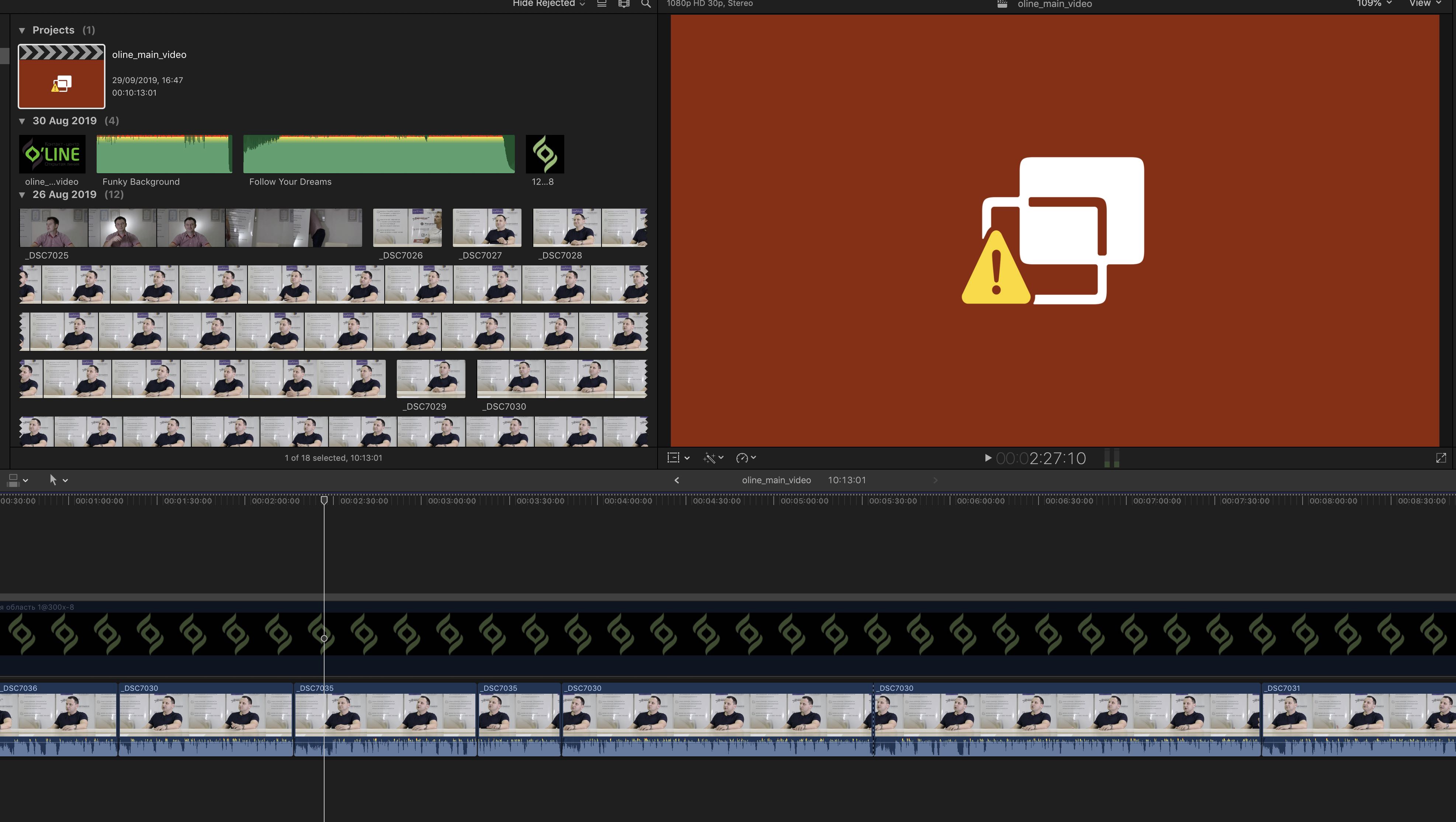The width and height of the screenshot is (1456, 822).
Task: Open the enhancements magic wand menu
Action: pyautogui.click(x=713, y=457)
